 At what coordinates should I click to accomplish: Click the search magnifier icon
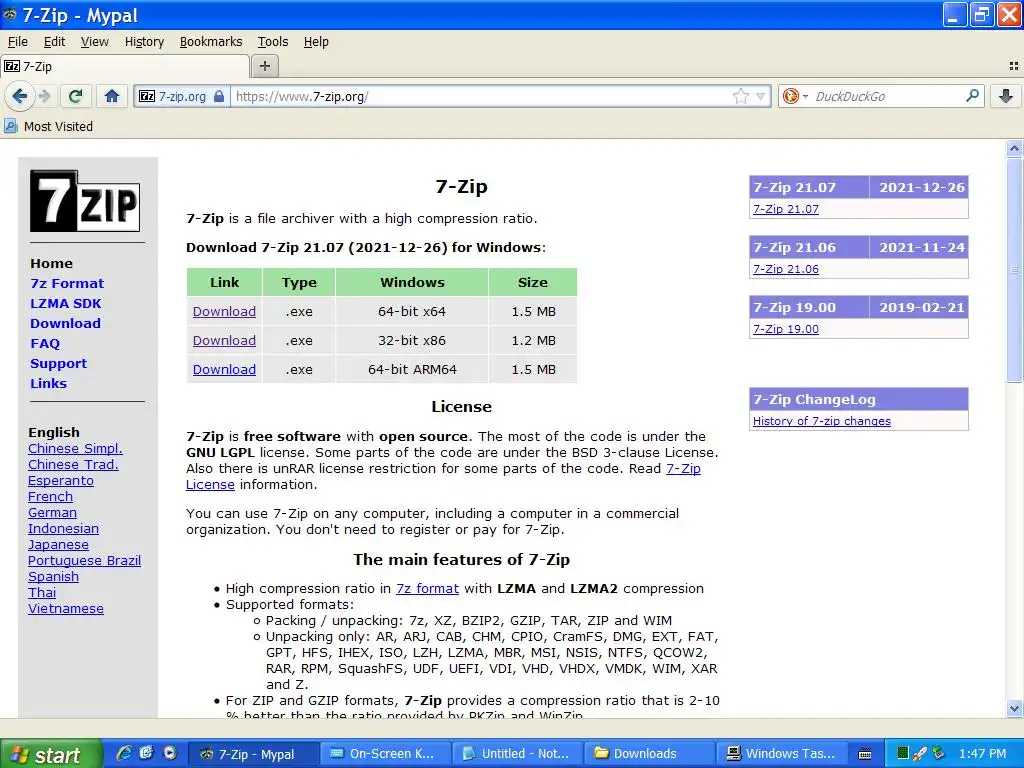972,96
